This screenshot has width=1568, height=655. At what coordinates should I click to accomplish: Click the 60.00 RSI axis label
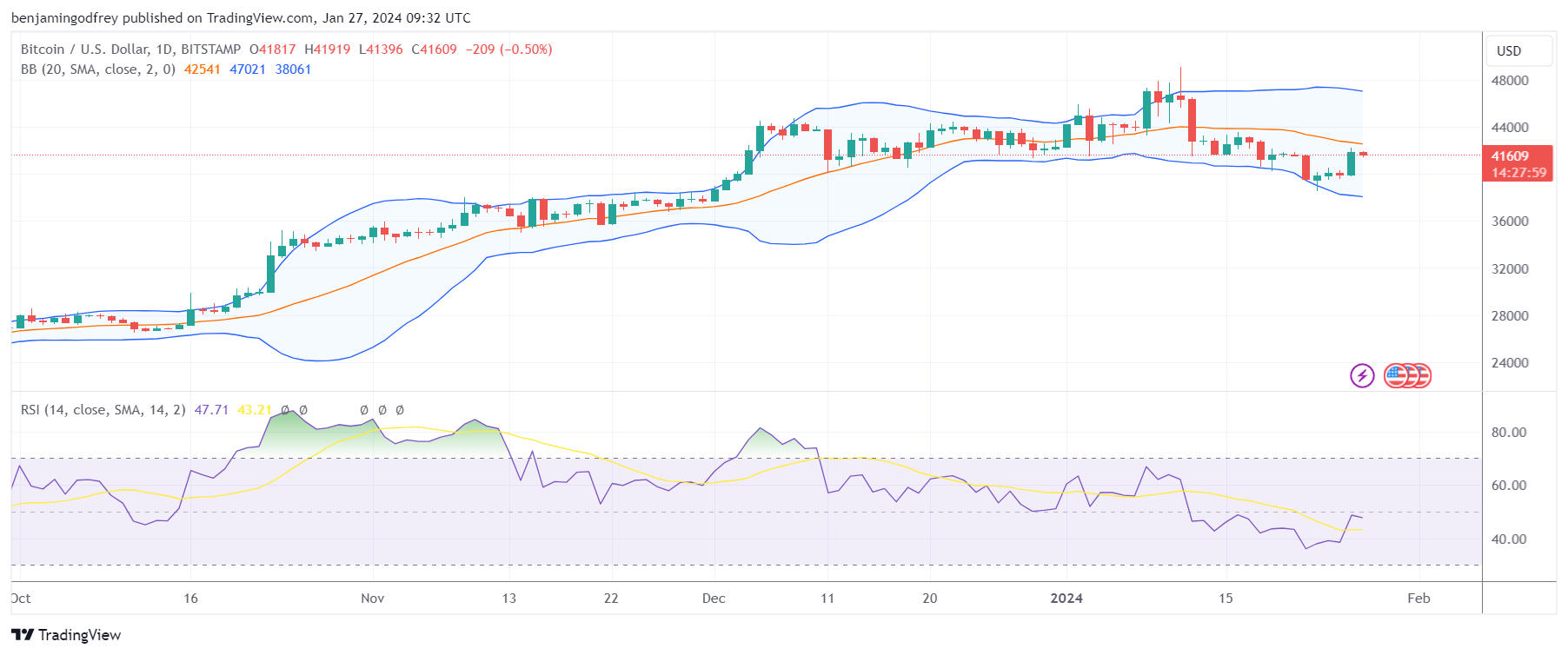[1509, 486]
